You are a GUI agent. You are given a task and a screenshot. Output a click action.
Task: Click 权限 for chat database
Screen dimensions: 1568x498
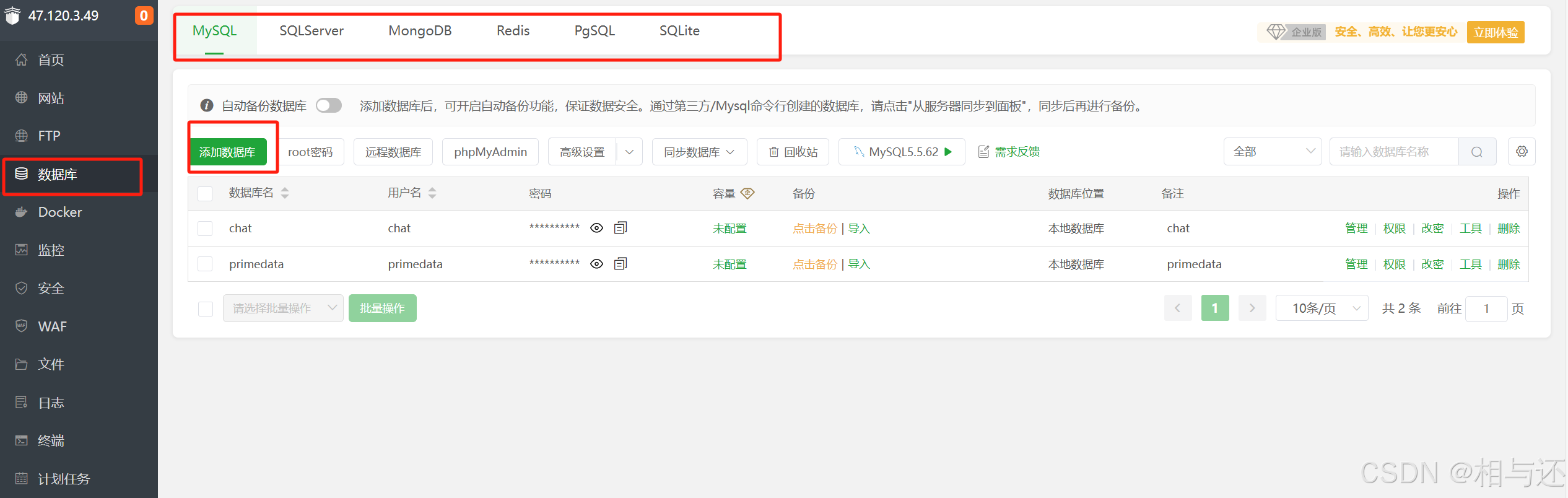pyautogui.click(x=1395, y=229)
